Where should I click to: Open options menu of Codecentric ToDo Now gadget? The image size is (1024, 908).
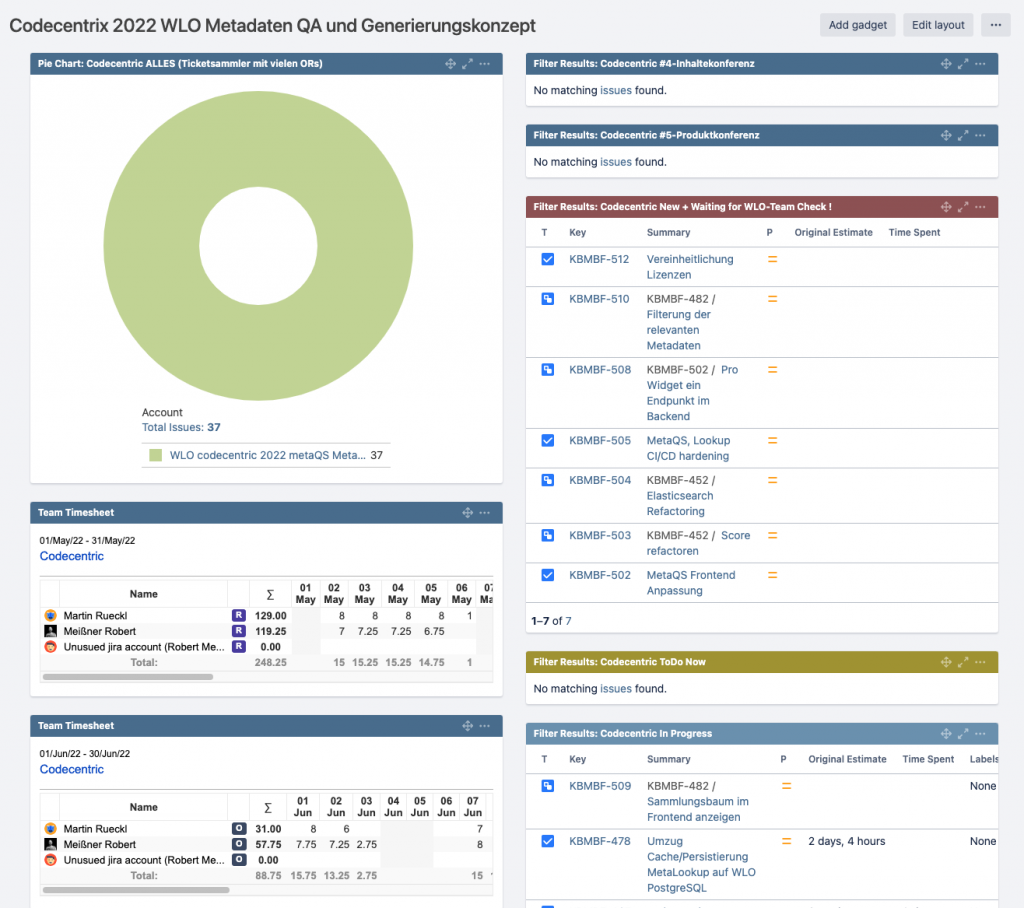click(981, 662)
